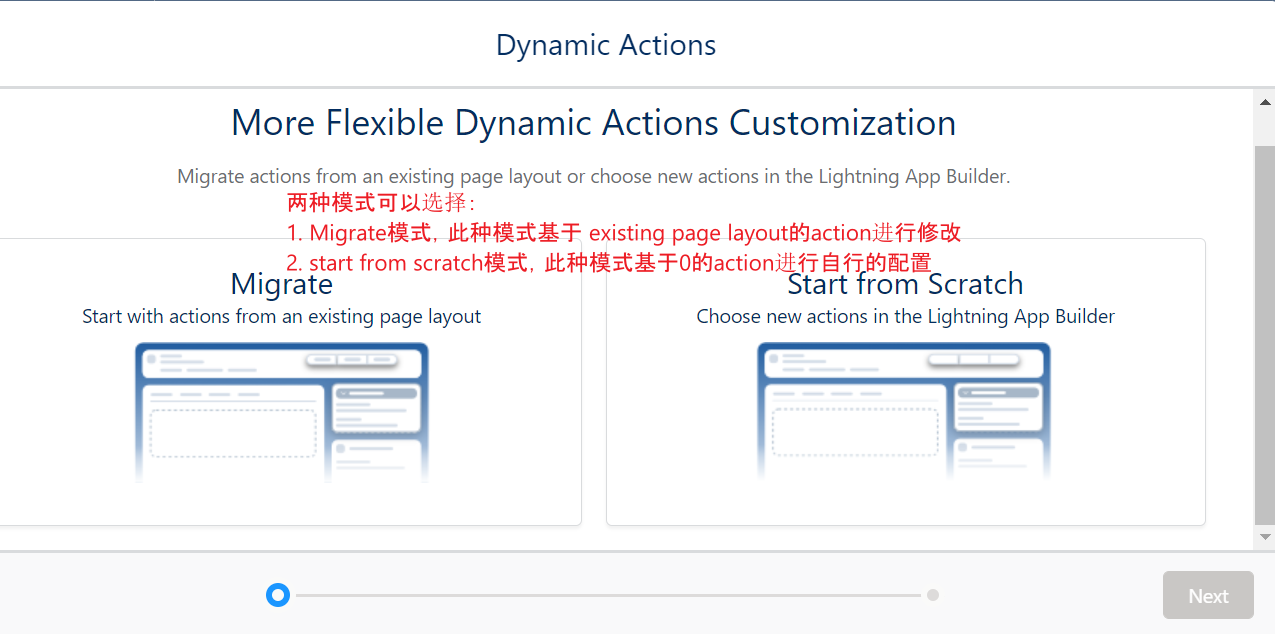Click the disabled Next button
Image resolution: width=1275 pixels, height=634 pixels.
[1208, 595]
